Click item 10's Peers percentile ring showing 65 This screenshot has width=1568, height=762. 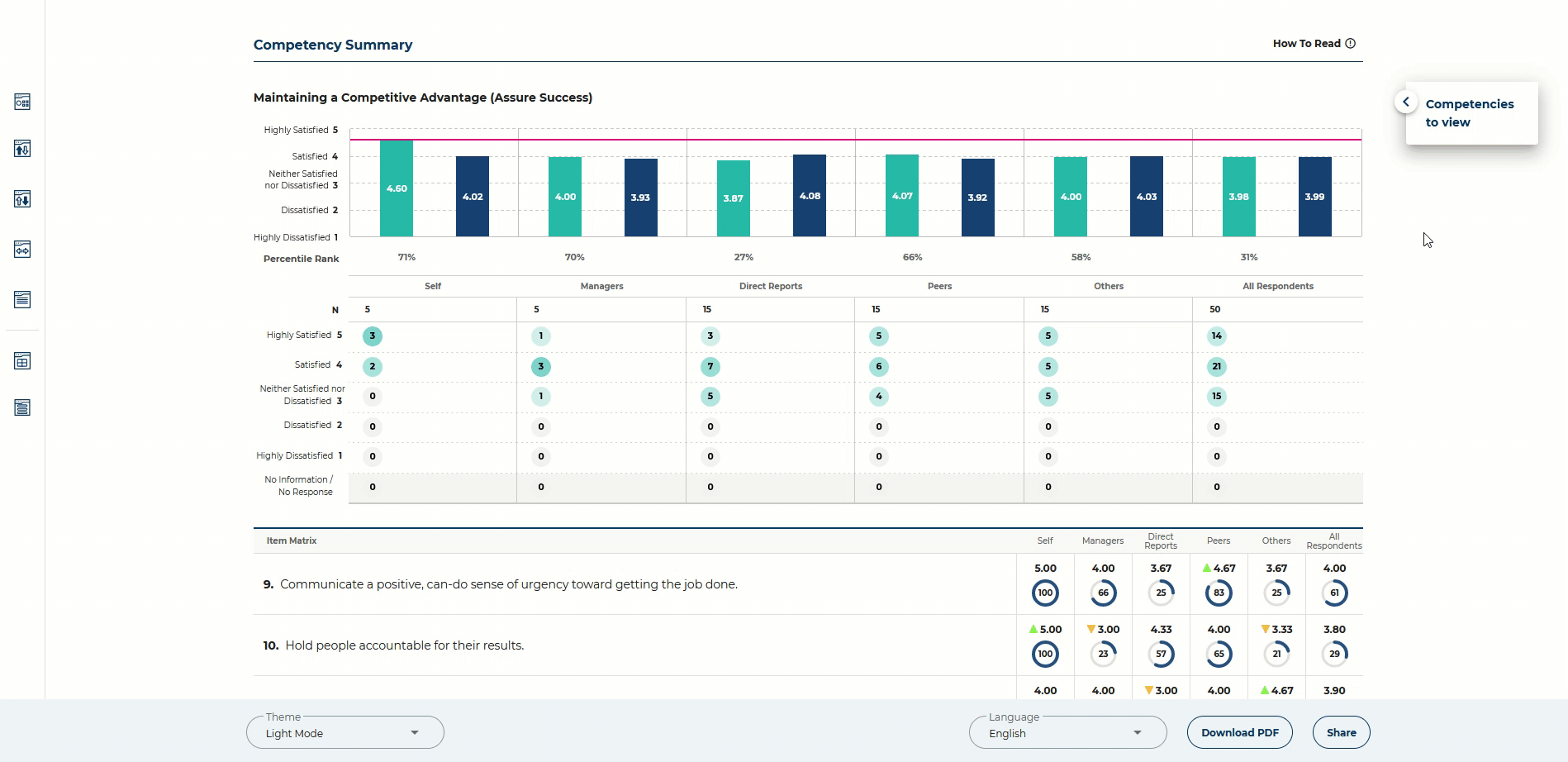coord(1219,654)
